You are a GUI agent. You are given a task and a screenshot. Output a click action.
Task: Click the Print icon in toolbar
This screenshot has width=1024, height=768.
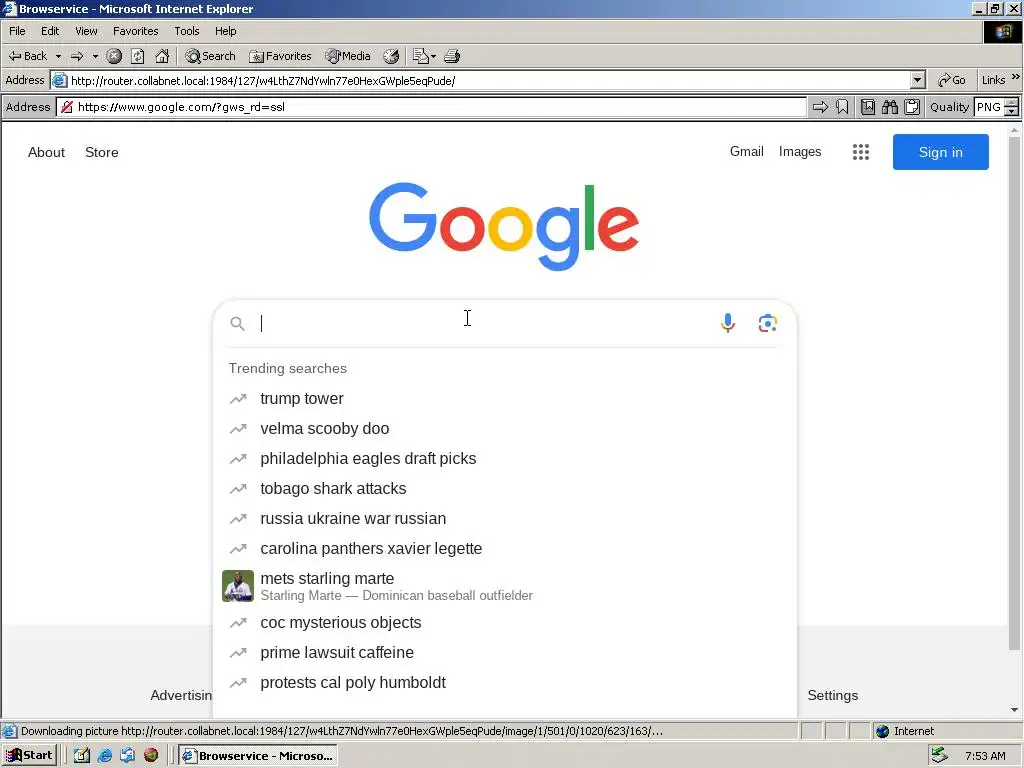tap(452, 56)
